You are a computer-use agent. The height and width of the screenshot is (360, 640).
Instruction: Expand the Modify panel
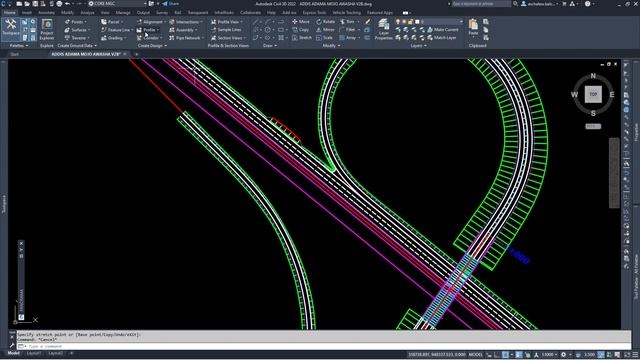coord(331,46)
